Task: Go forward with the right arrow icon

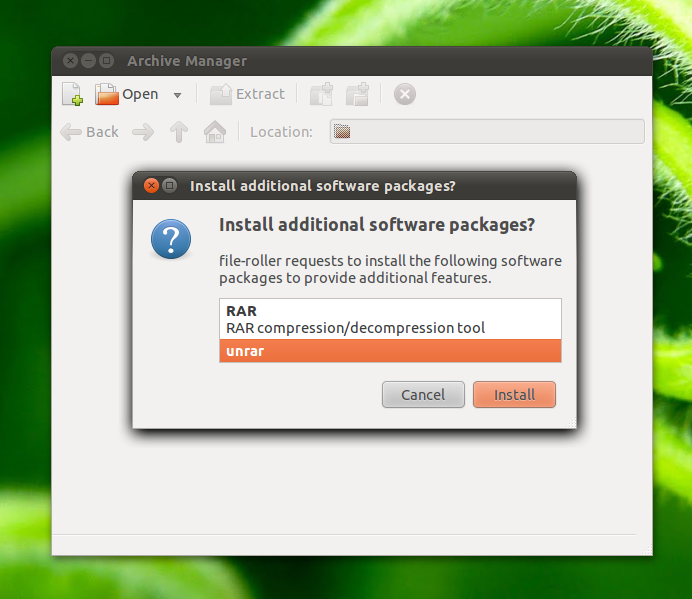Action: click(x=143, y=132)
